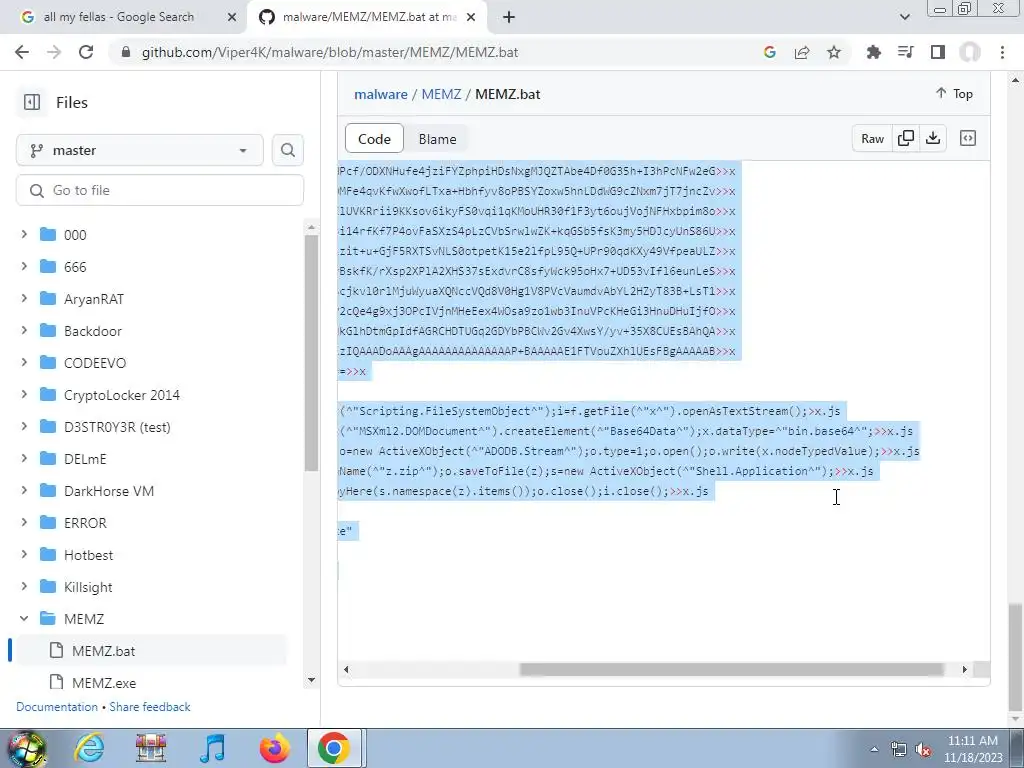Image resolution: width=1024 pixels, height=768 pixels.
Task: Go to MEMZ folder breadcrumb
Action: point(441,94)
